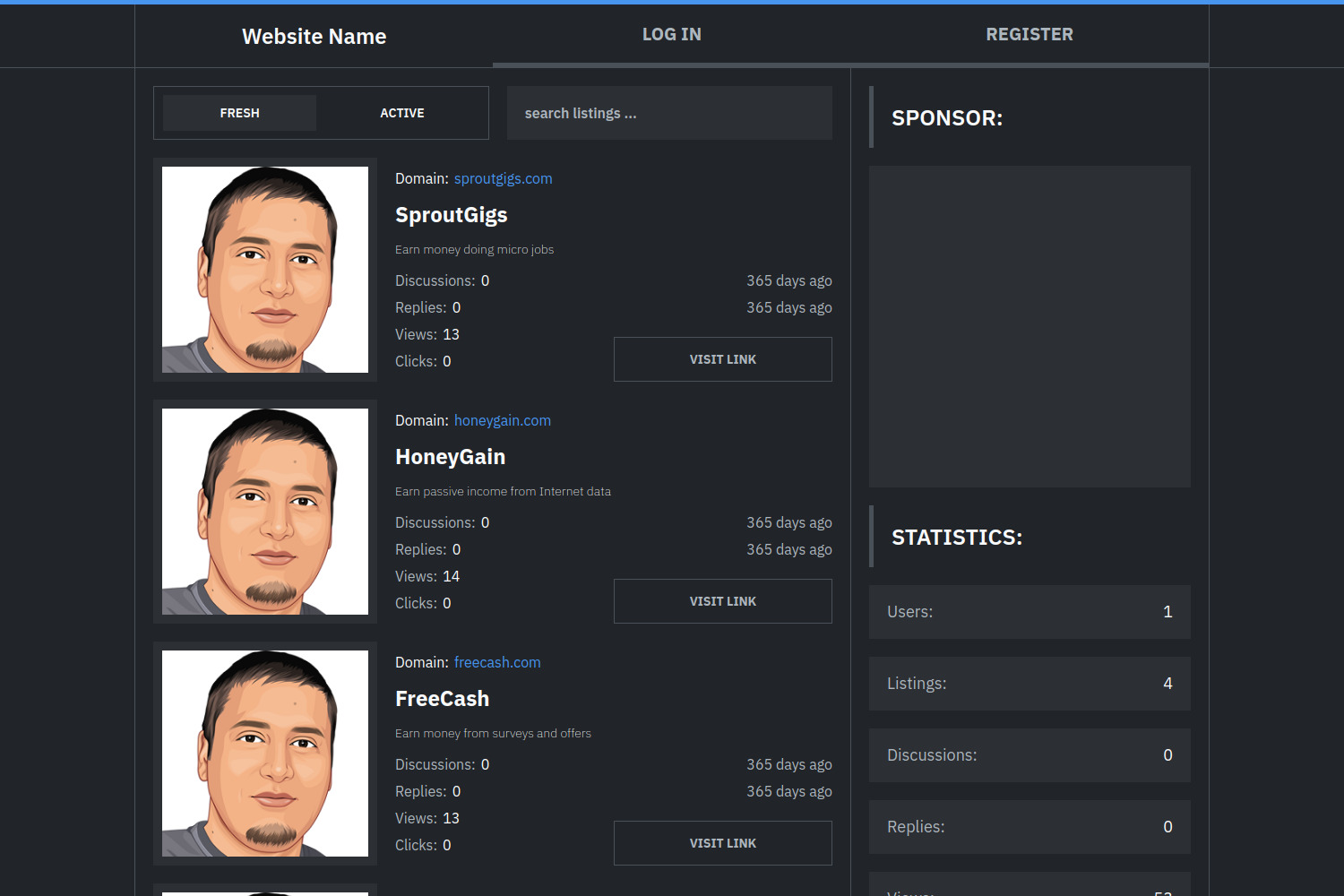
Task: Switch to FRESH listings filter
Action: 239,113
